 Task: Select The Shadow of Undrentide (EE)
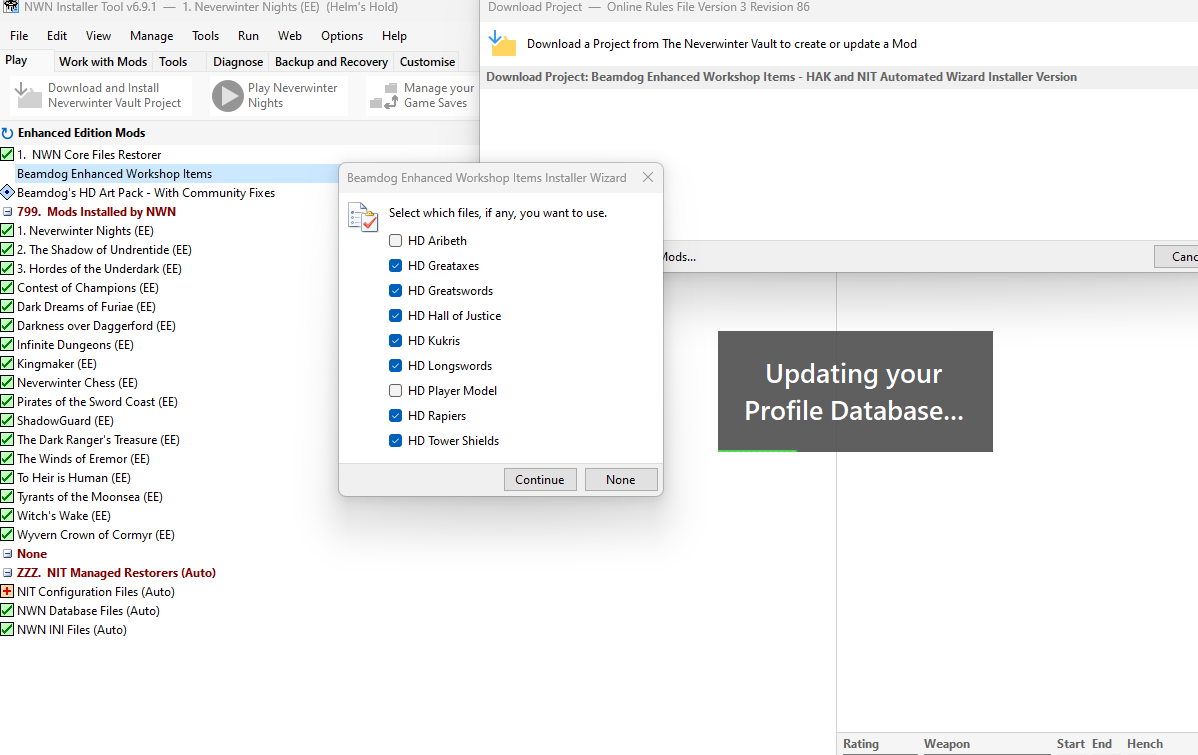click(105, 250)
